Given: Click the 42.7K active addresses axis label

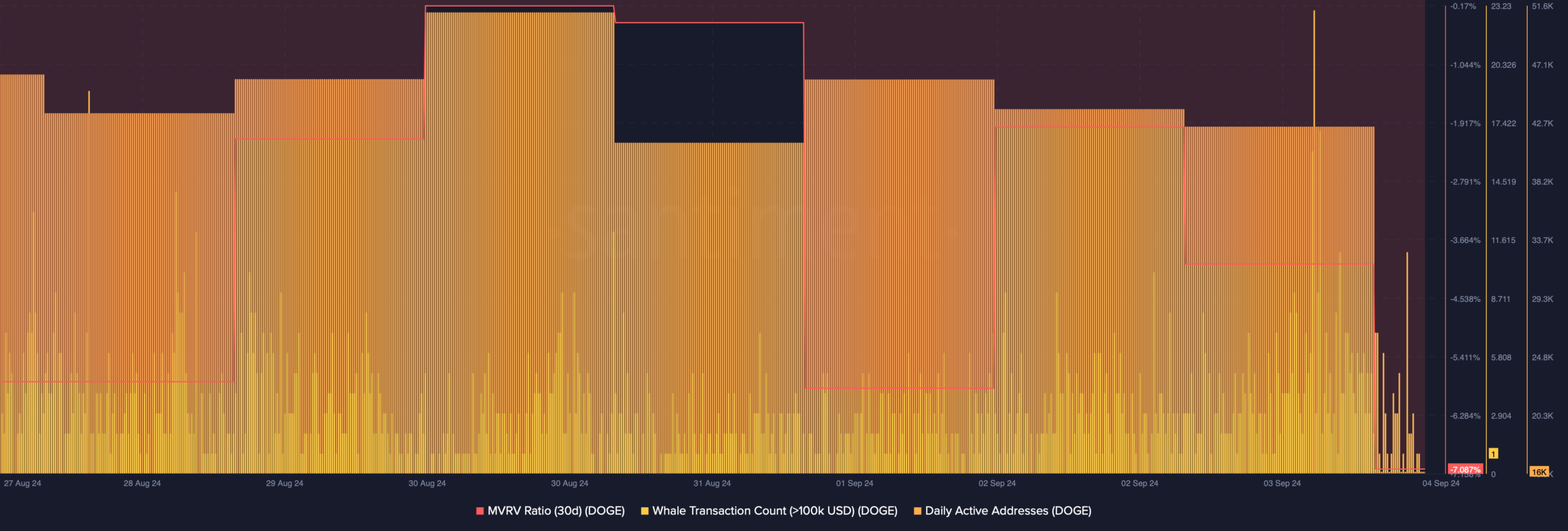Looking at the screenshot, I should [x=1542, y=123].
